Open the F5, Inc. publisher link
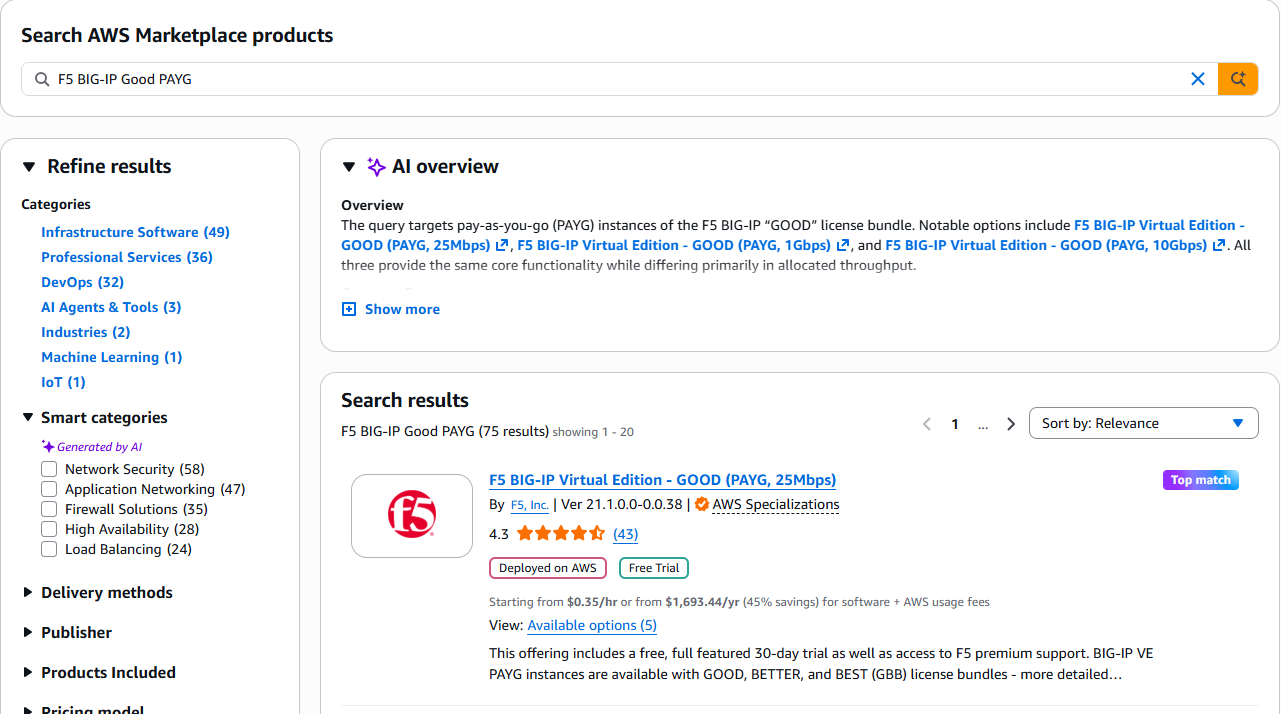 pyautogui.click(x=529, y=505)
